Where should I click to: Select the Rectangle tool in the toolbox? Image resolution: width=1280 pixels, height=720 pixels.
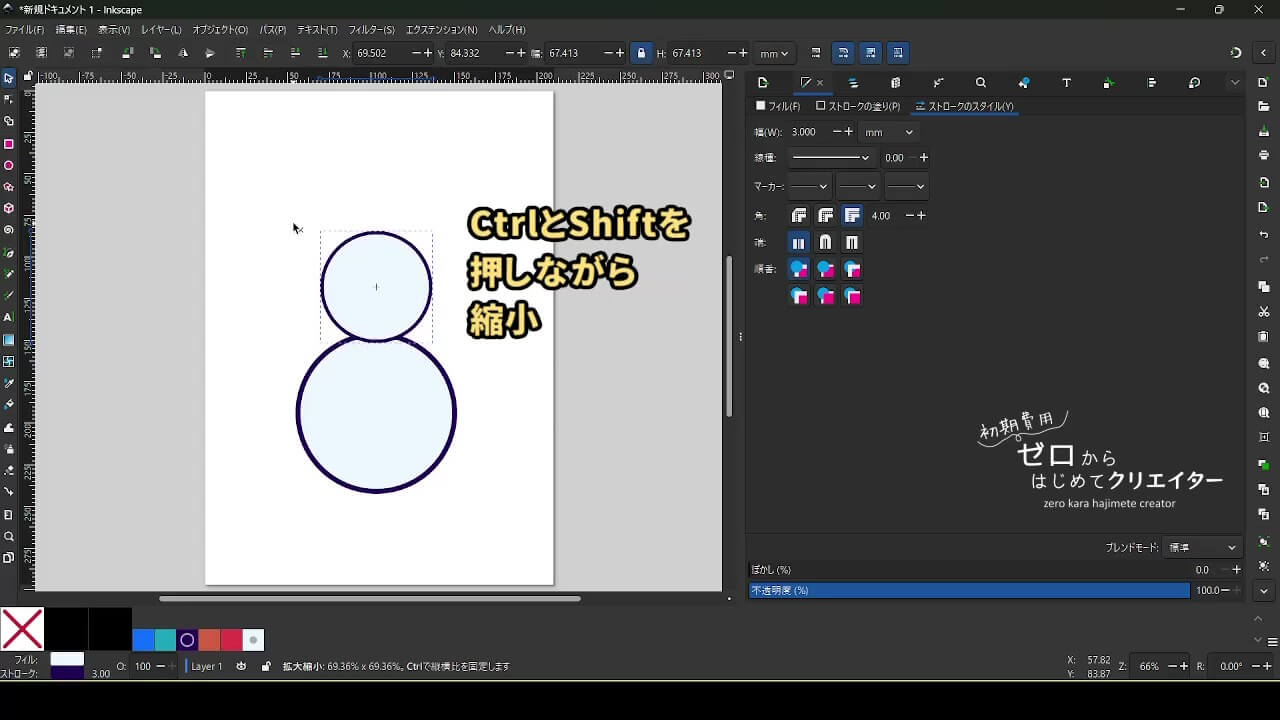(9, 143)
